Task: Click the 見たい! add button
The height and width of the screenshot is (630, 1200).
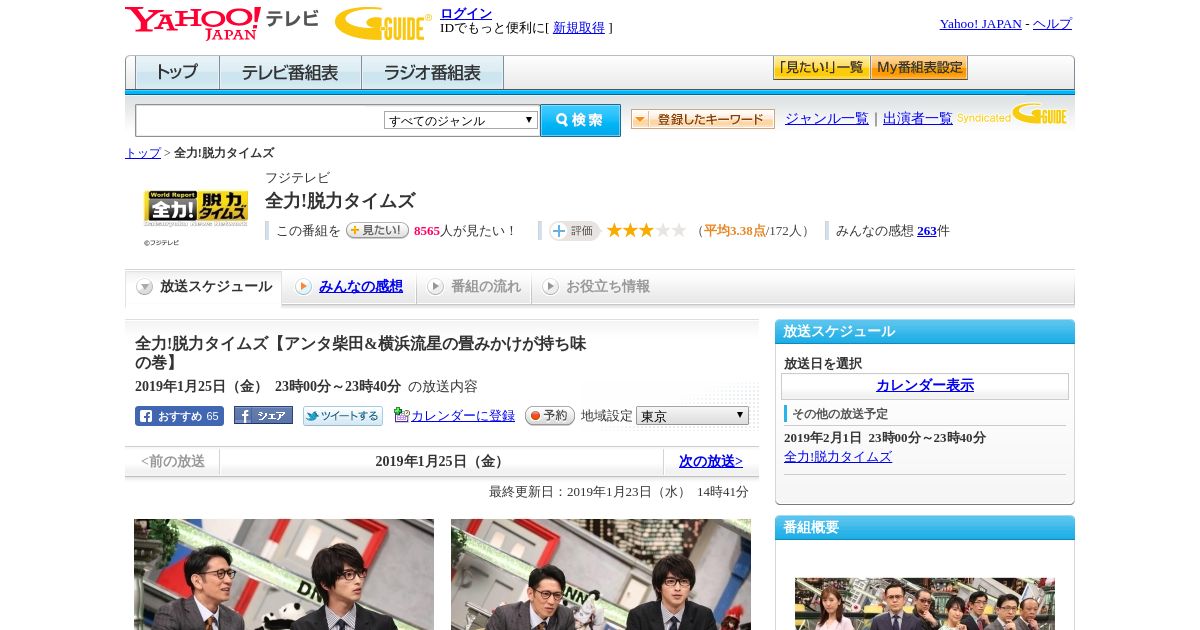Action: [377, 230]
